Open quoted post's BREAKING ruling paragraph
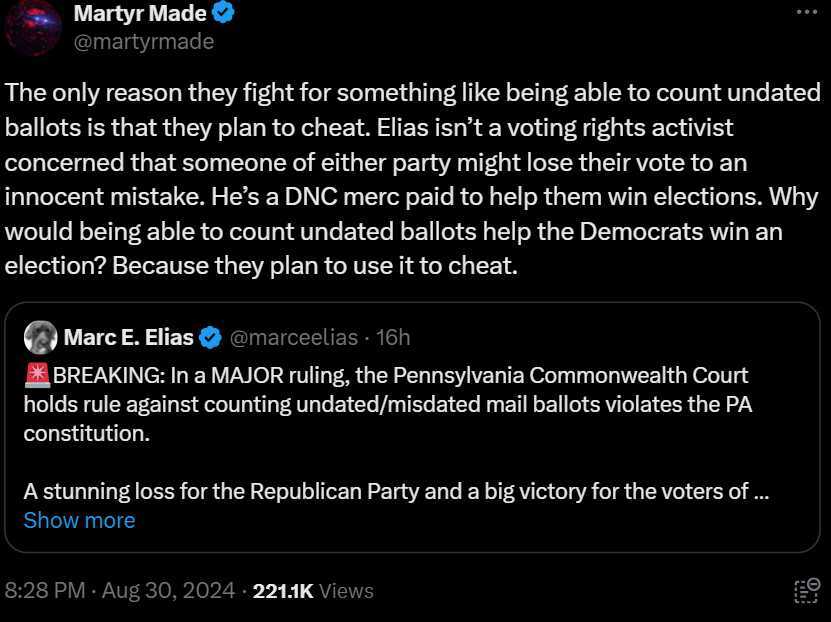Image resolution: width=831 pixels, height=622 pixels. tap(386, 404)
